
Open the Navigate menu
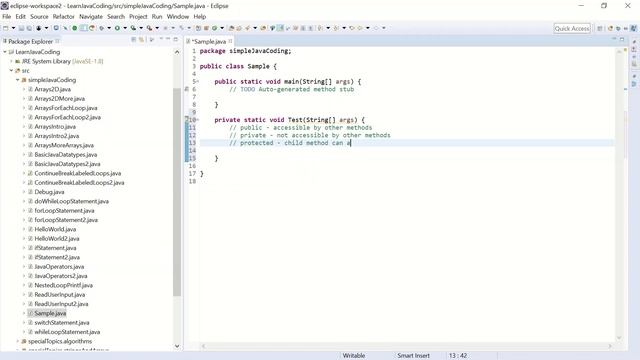[91, 17]
